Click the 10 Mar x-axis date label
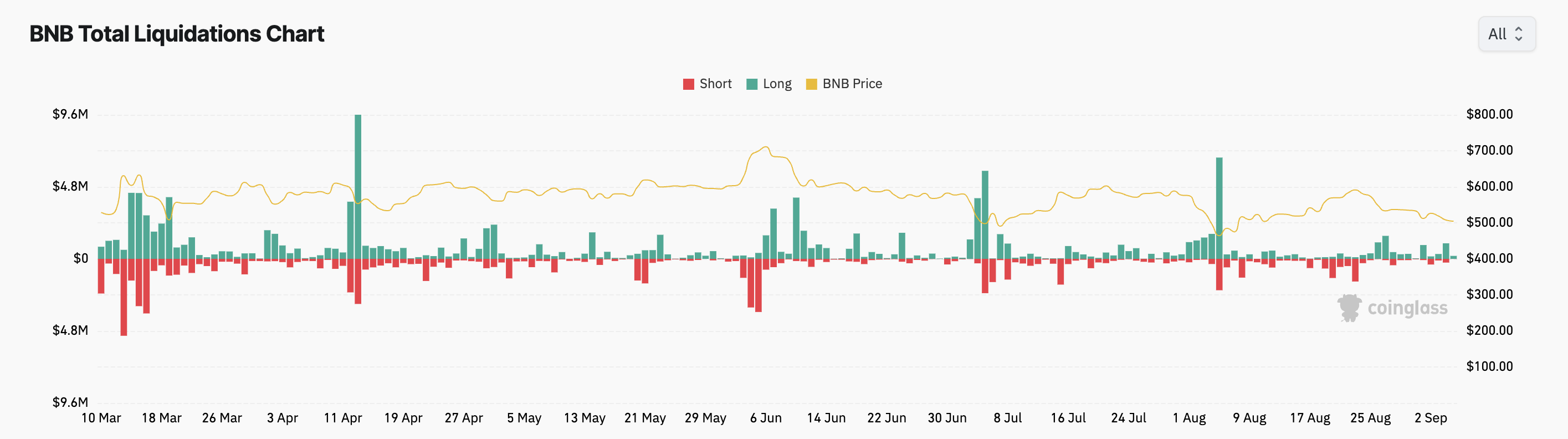Image resolution: width=1568 pixels, height=439 pixels. tap(101, 418)
